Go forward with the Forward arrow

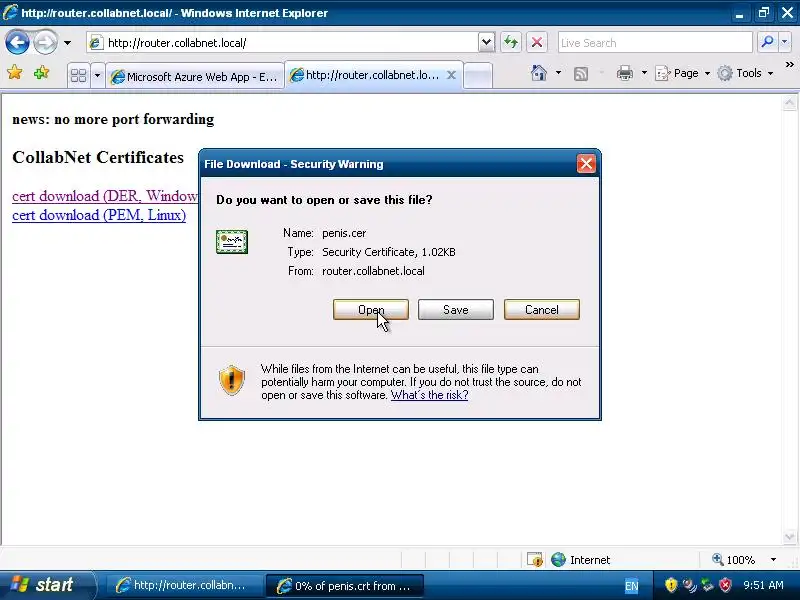(45, 42)
